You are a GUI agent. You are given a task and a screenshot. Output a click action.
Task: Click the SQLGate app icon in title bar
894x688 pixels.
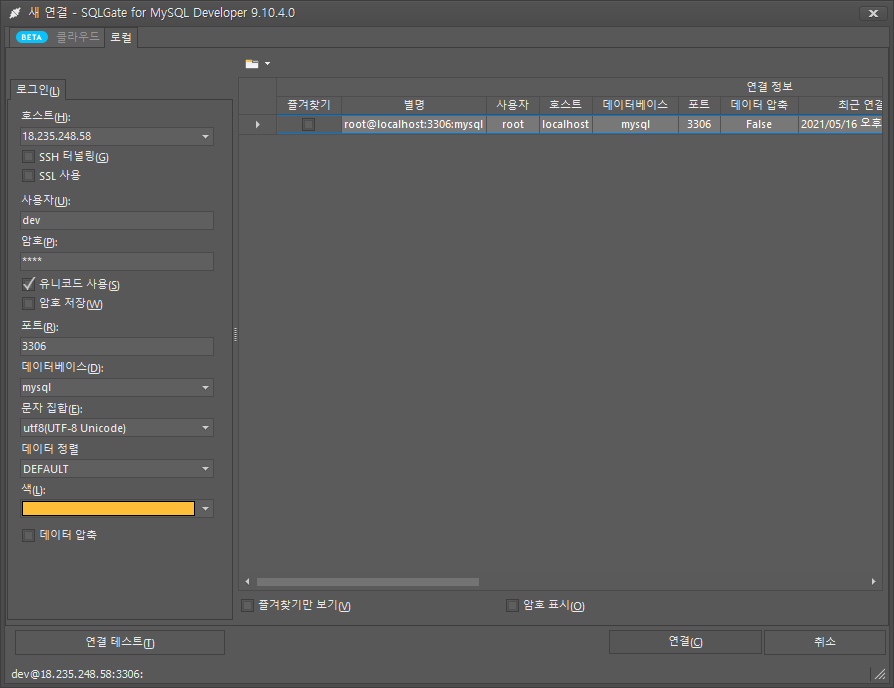(x=15, y=13)
